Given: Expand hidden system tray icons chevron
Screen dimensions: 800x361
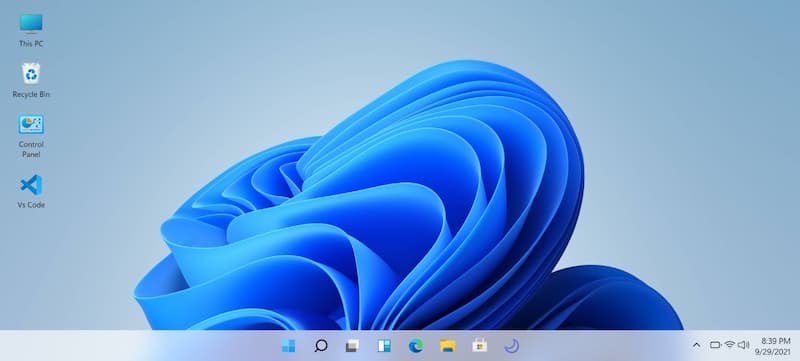Looking at the screenshot, I should click(x=696, y=345).
